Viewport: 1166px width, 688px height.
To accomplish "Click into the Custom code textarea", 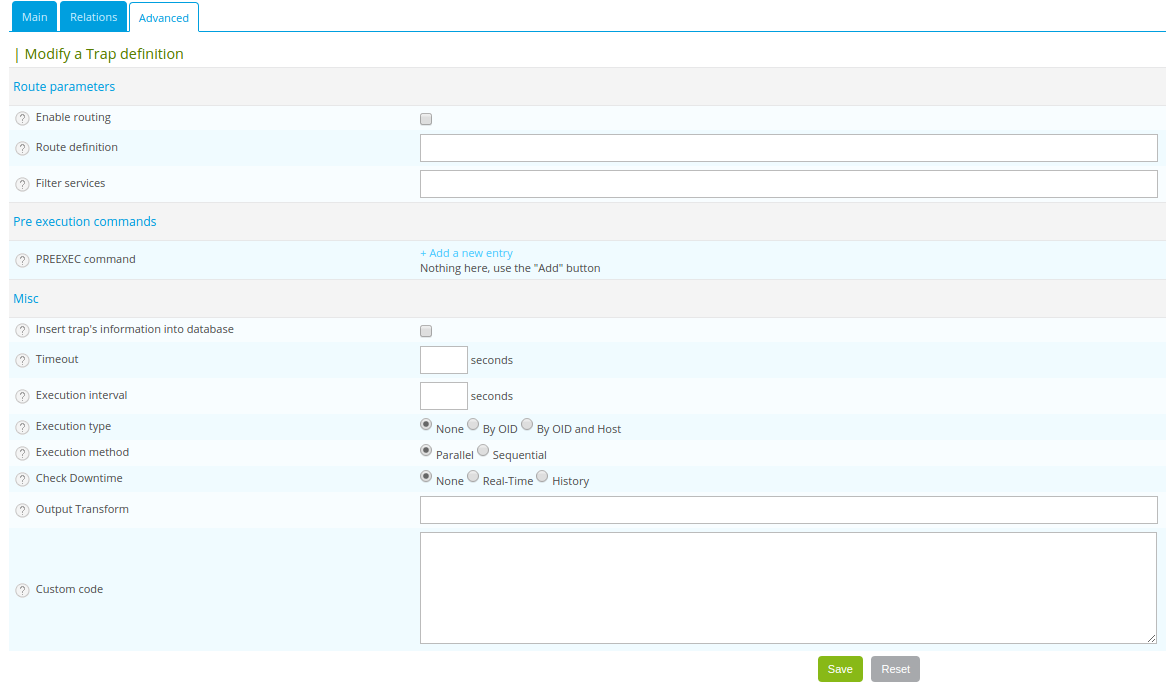I will click(788, 588).
